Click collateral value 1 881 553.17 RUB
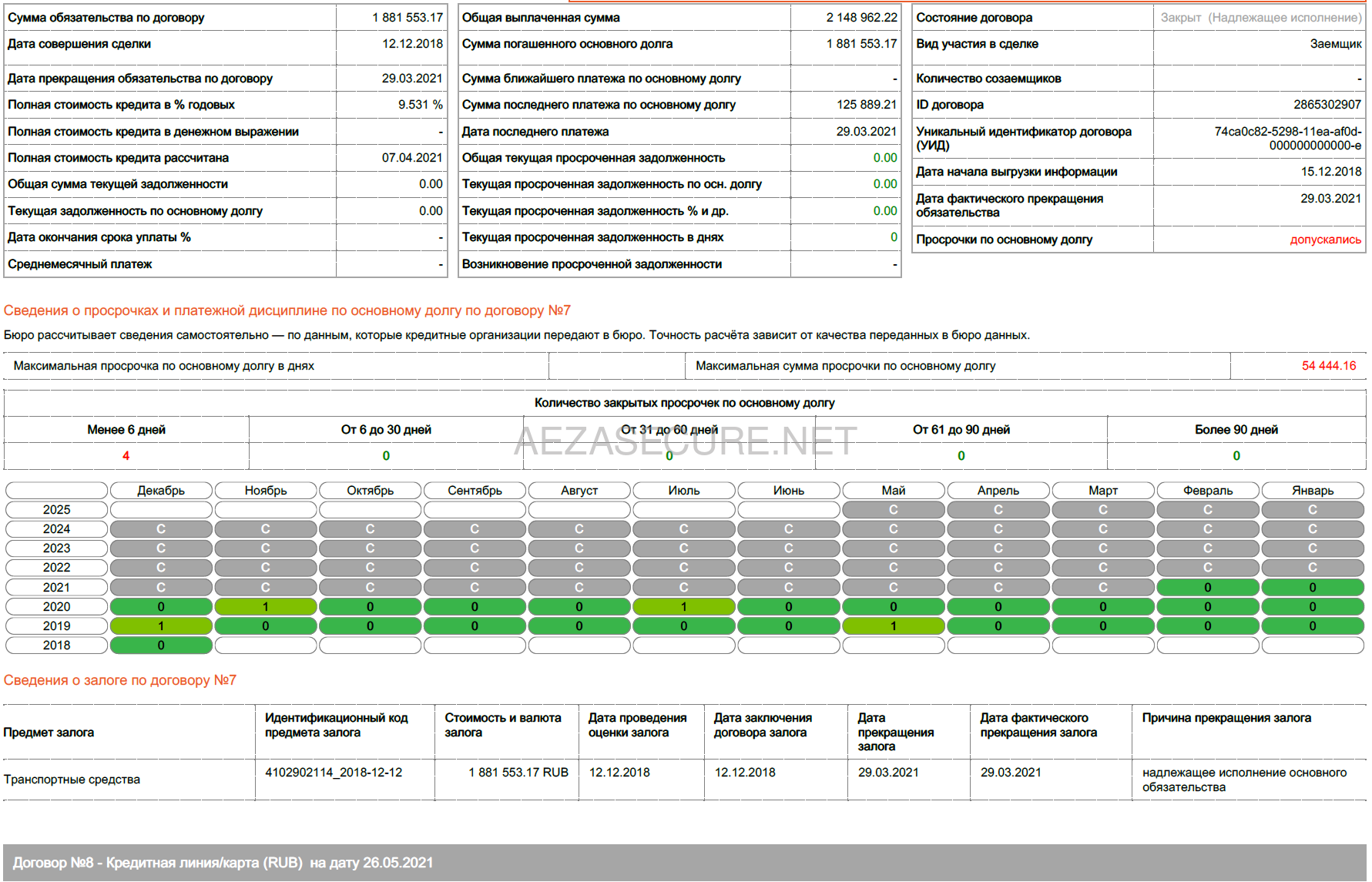Screen dimensions: 1372x882 (518, 773)
